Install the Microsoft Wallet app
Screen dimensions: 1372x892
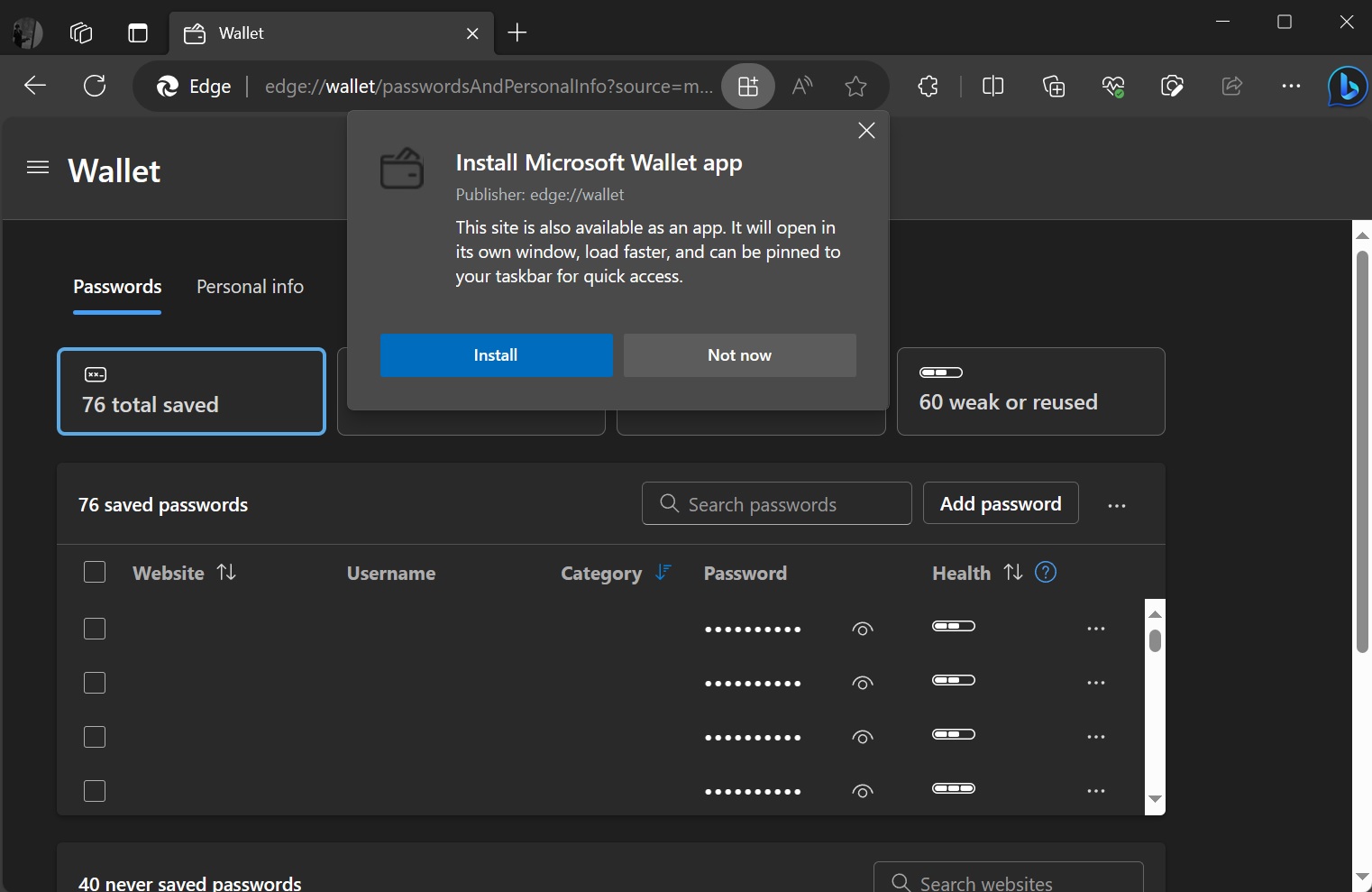coord(496,355)
